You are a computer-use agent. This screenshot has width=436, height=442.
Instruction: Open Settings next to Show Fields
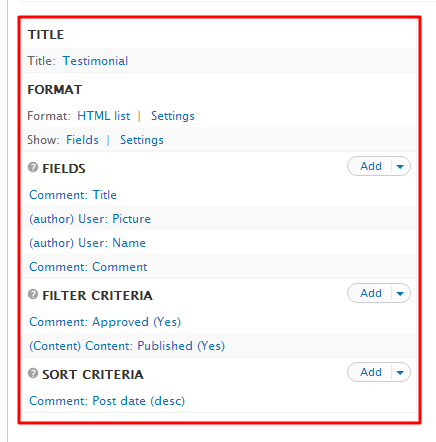coord(142,140)
